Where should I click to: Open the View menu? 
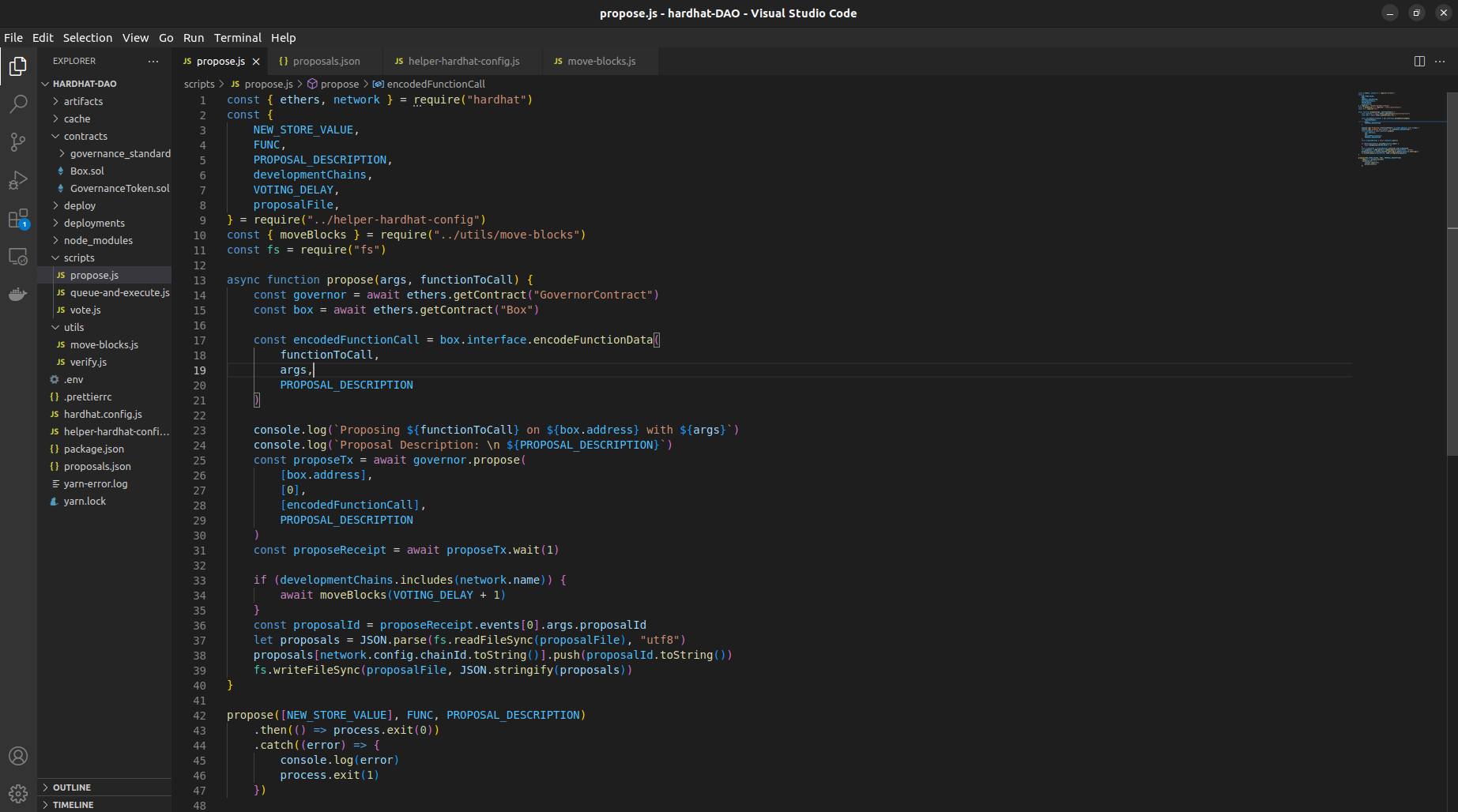tap(135, 37)
